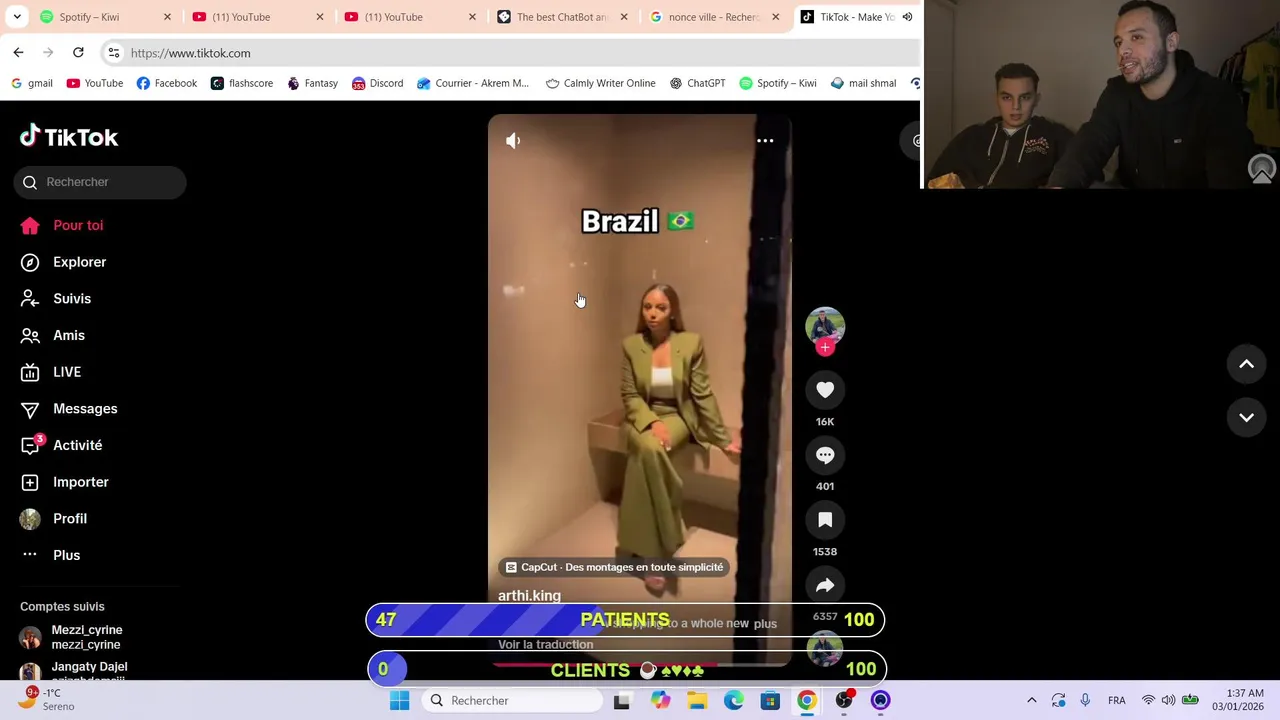Image resolution: width=1280 pixels, height=720 pixels.
Task: Open Google Chrome from taskbar
Action: coord(806,700)
